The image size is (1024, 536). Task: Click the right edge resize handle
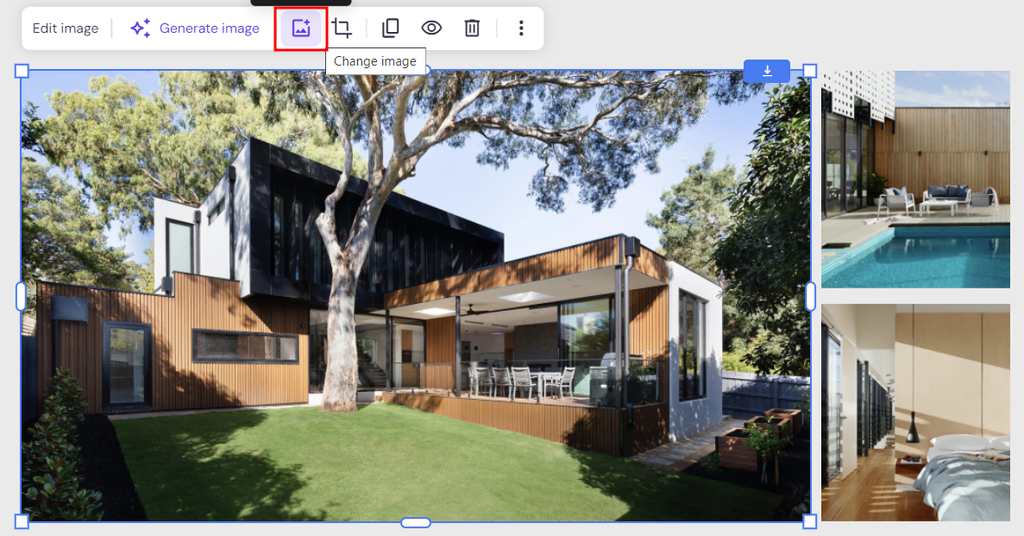[810, 296]
